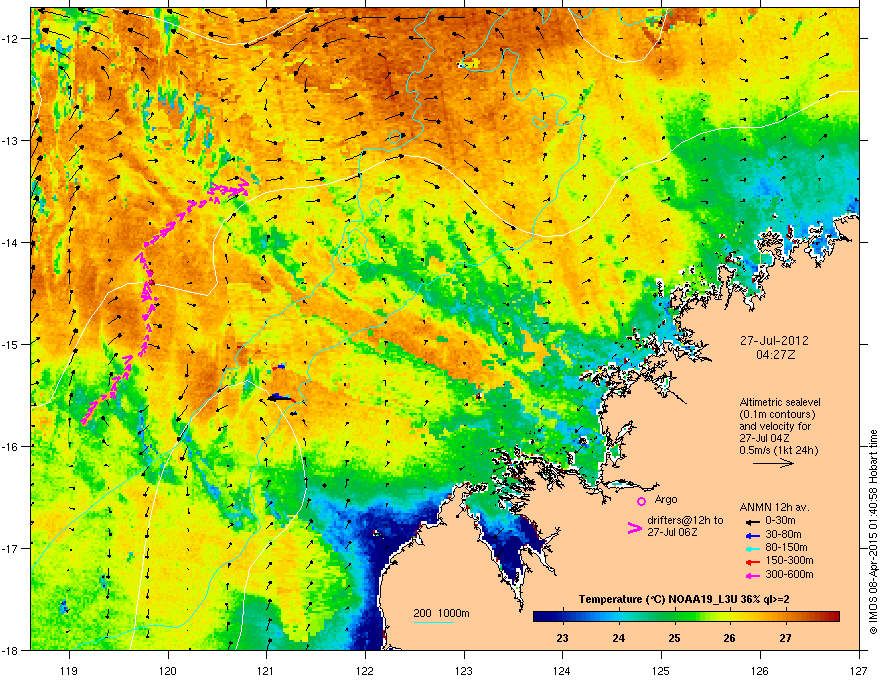Click latitude axis label '-16'
The height and width of the screenshot is (680, 880).
11,447
